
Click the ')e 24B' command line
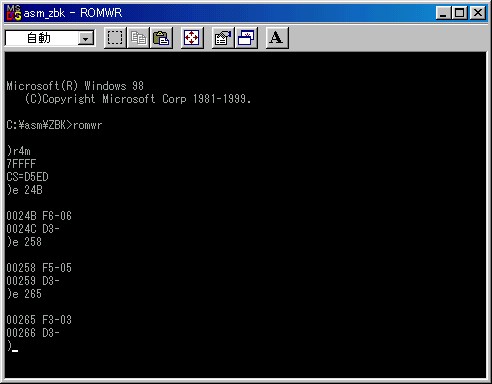[24, 190]
